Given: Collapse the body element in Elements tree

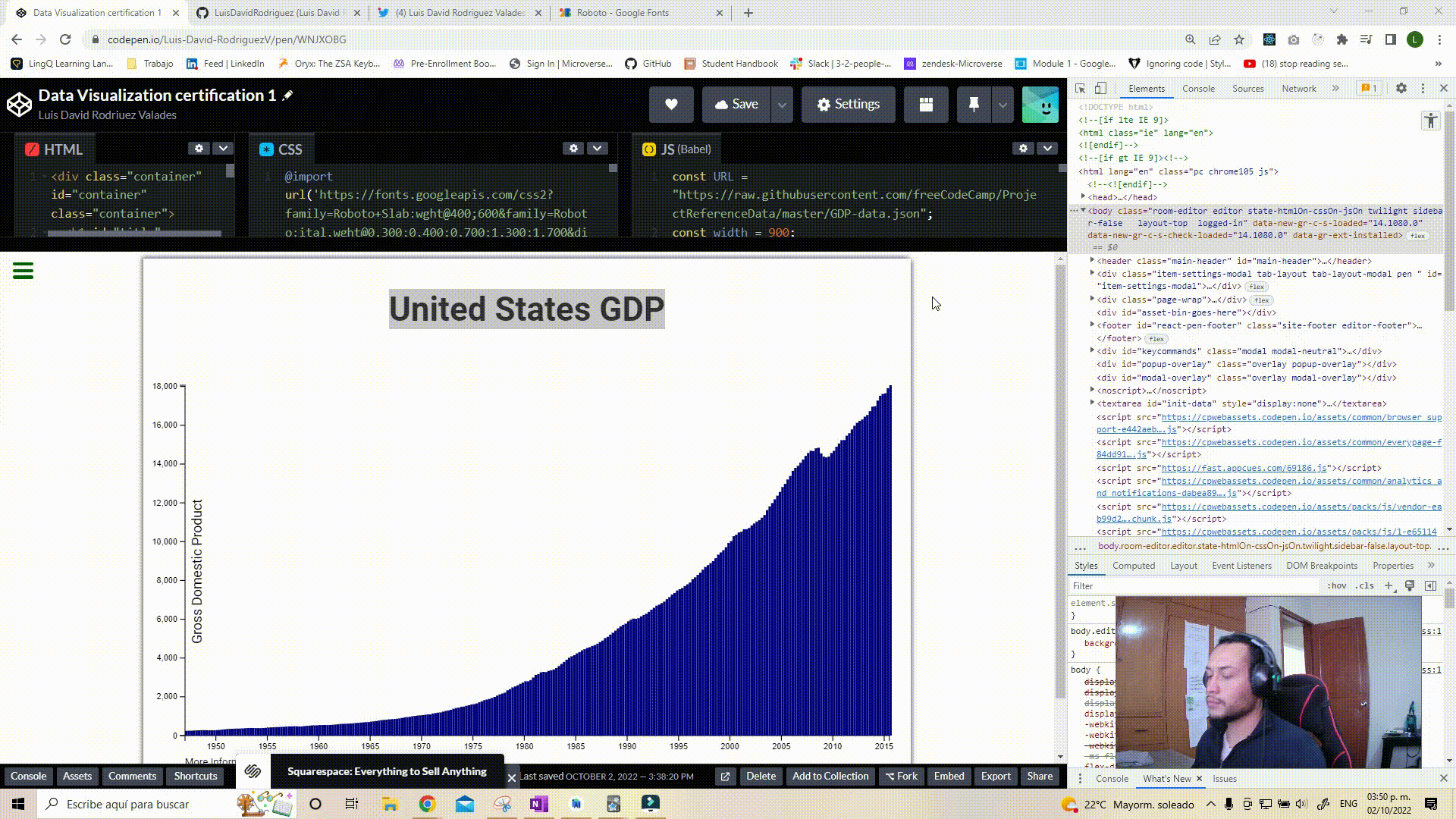Looking at the screenshot, I should 1083,211.
